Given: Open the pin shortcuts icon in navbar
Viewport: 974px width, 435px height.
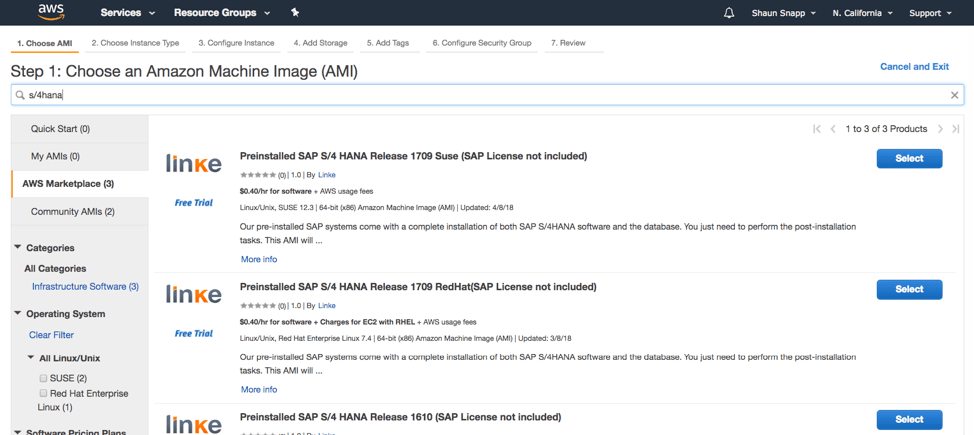Looking at the screenshot, I should point(295,12).
